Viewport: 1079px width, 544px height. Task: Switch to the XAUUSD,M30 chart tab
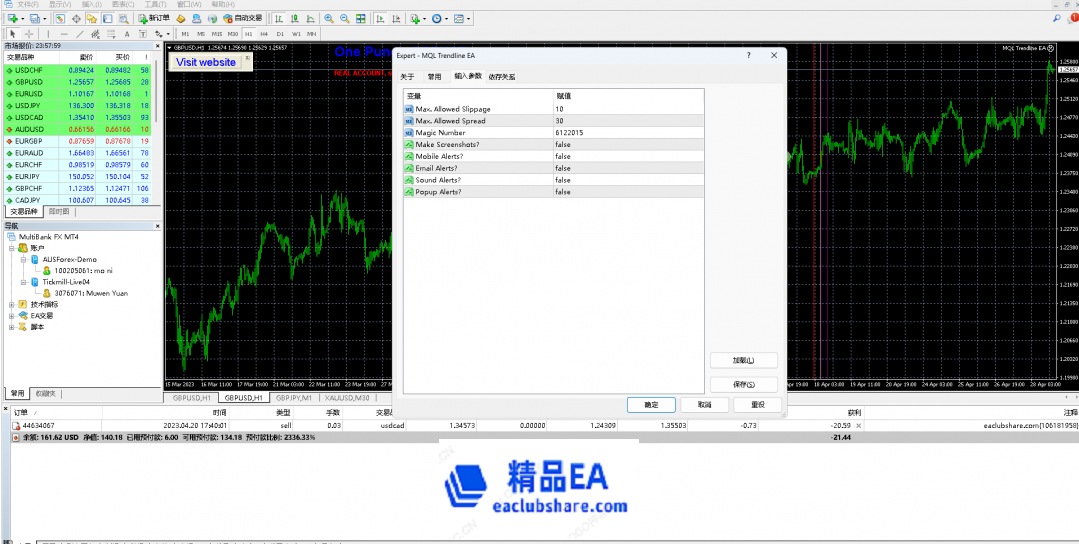[x=348, y=398]
